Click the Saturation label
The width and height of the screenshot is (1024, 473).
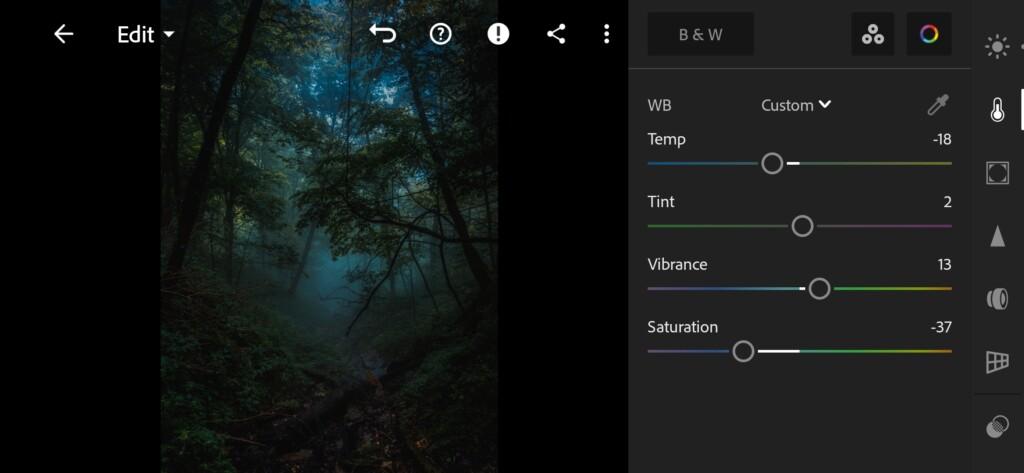click(x=682, y=327)
